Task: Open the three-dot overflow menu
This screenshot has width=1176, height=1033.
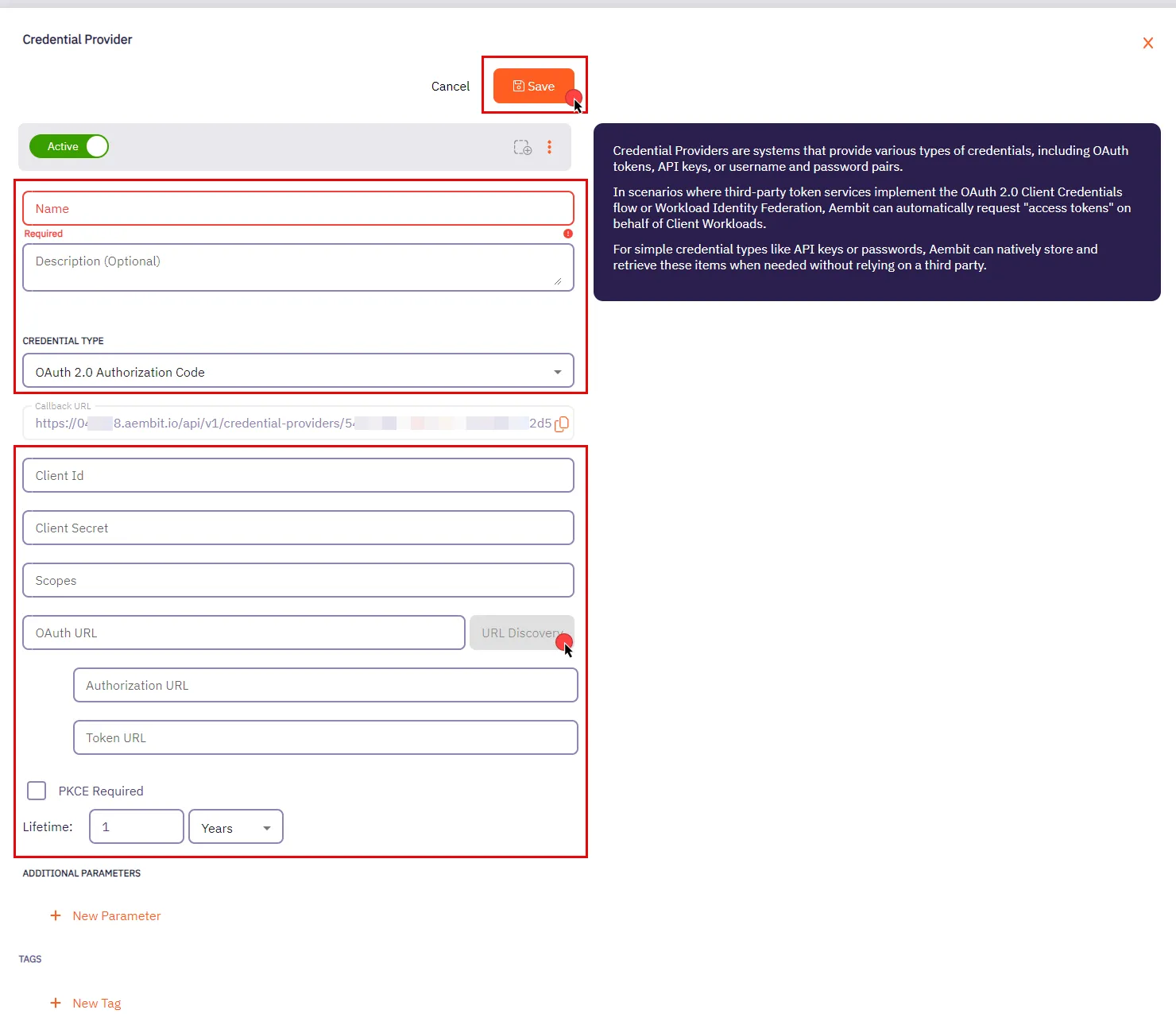Action: click(550, 147)
